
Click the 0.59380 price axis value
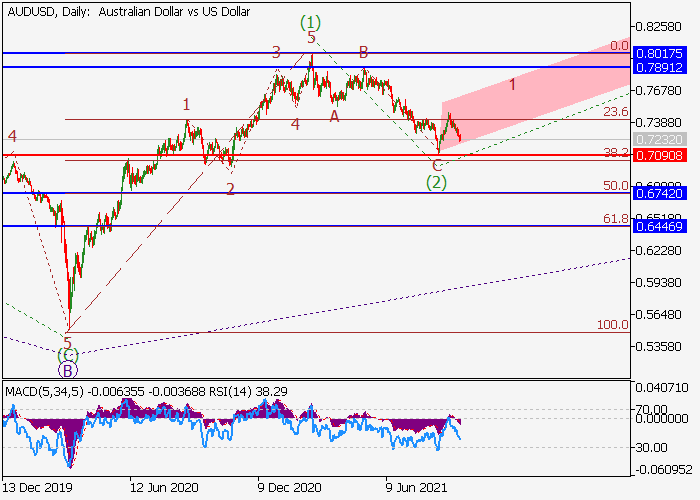pyautogui.click(x=658, y=283)
